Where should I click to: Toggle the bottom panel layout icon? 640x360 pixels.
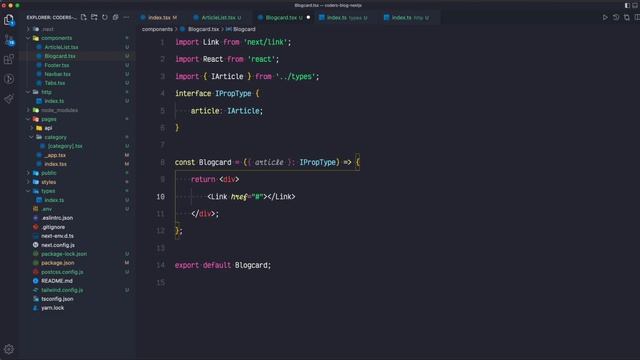[636, 5]
